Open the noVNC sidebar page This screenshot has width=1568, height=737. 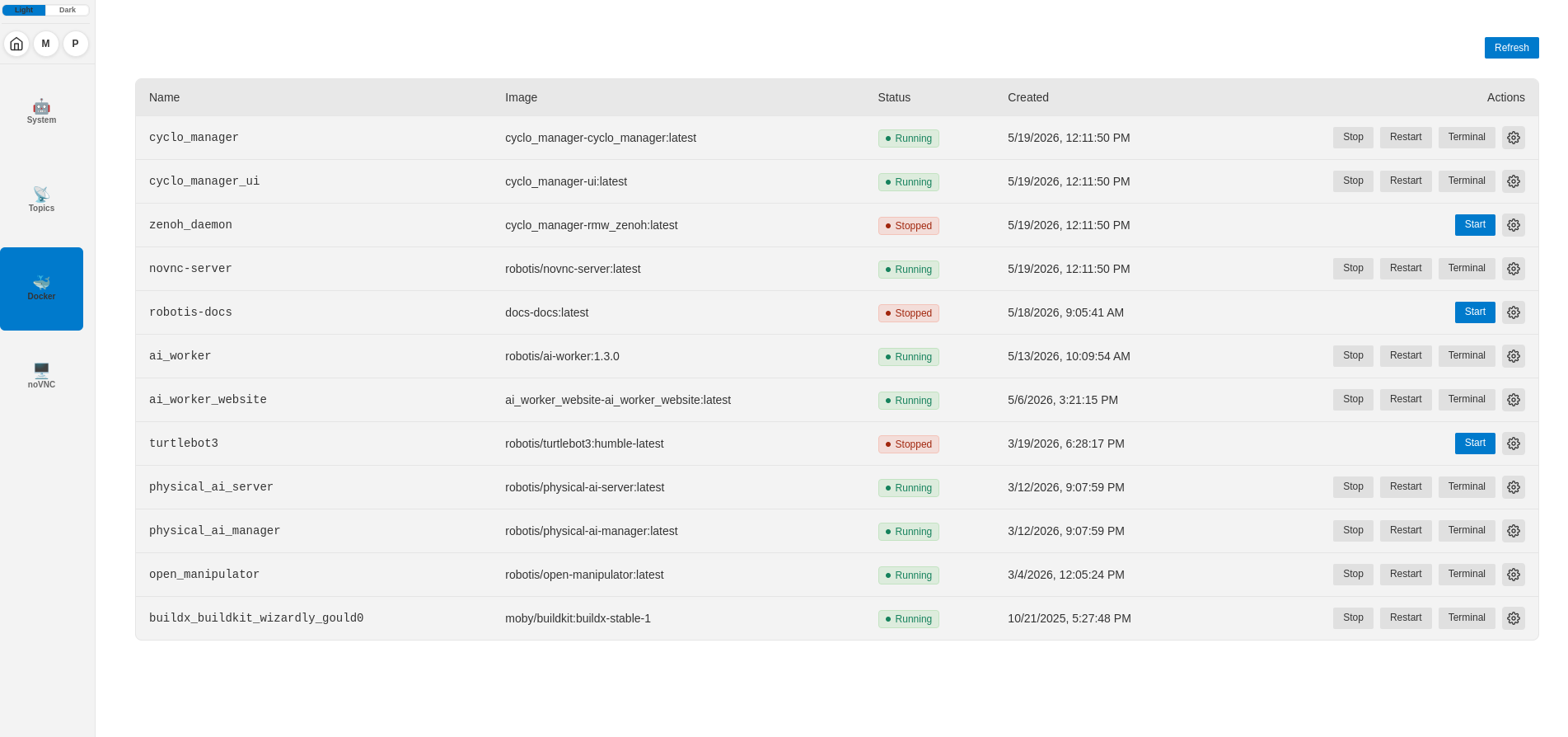(x=41, y=378)
